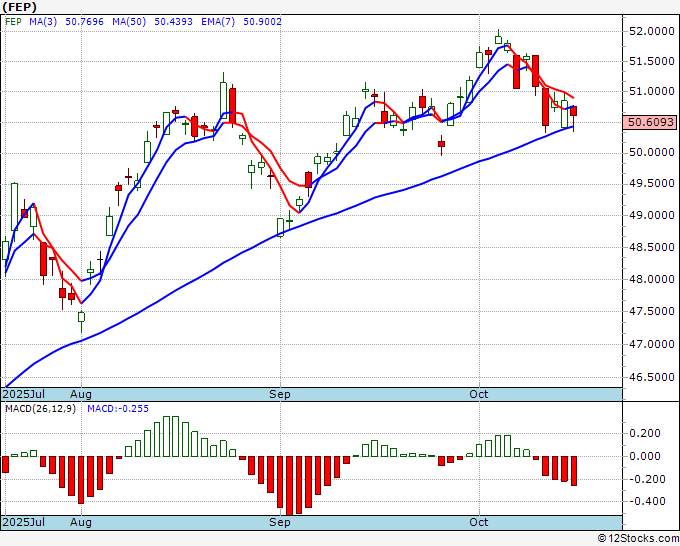Click Oct on the MACD panel axis
Screen dimensions: 680x546
tap(479, 522)
